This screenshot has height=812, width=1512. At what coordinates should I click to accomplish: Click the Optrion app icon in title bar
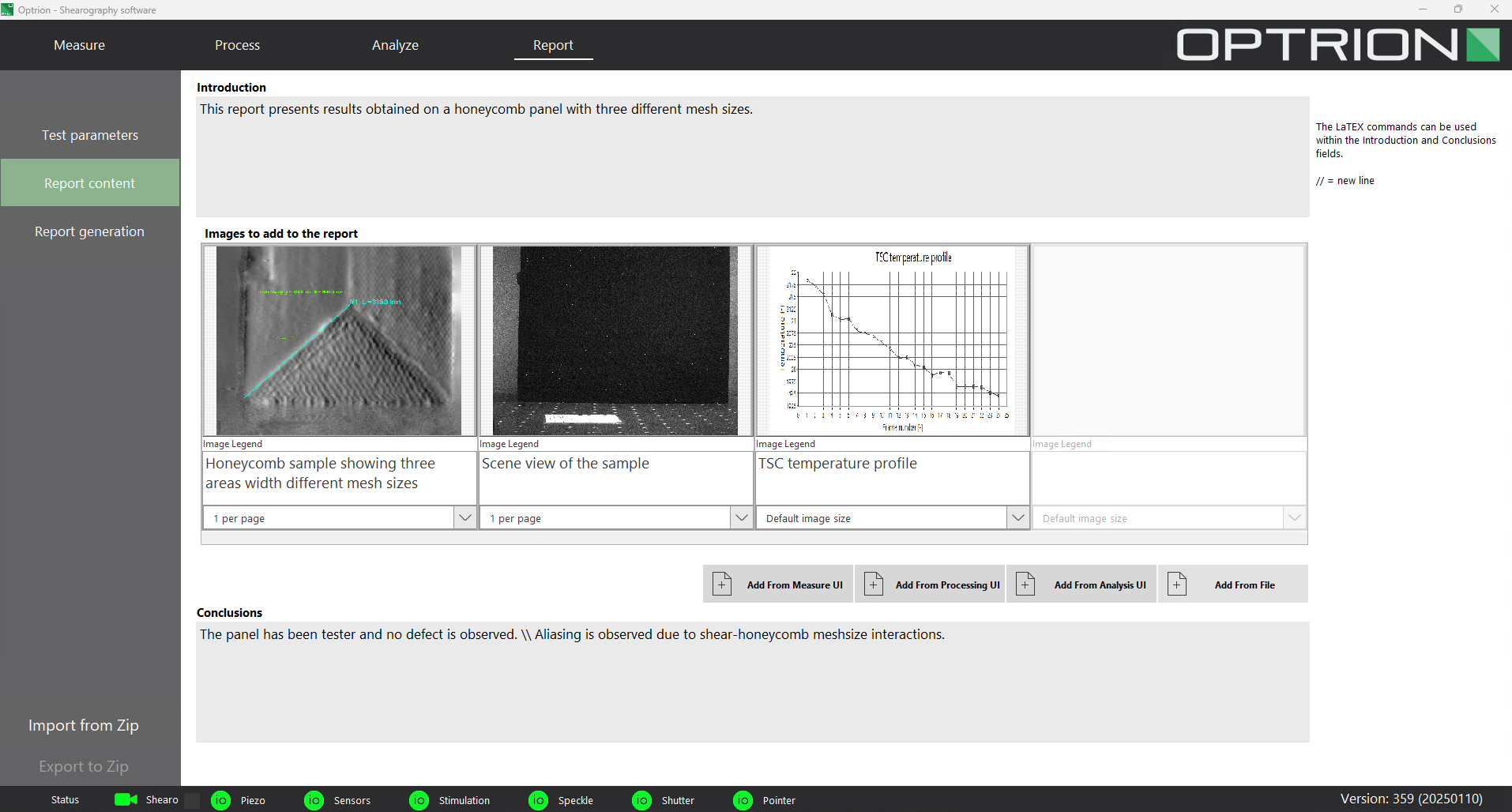coord(7,9)
